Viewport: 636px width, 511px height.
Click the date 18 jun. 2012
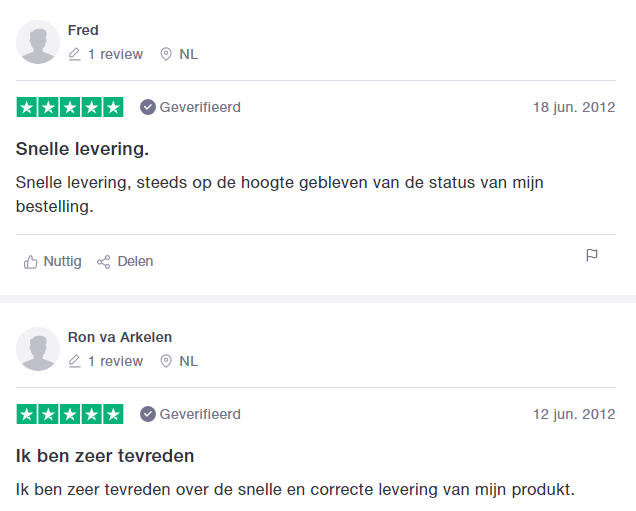click(x=574, y=107)
